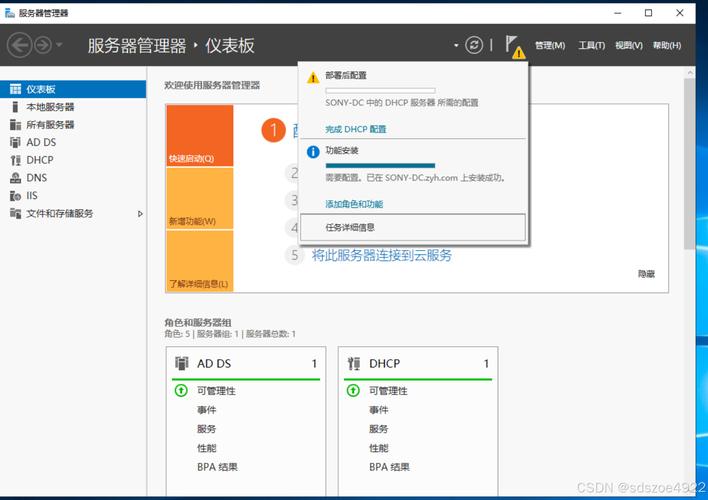Click the AD DS sidebar icon
This screenshot has height=500, width=708.
pyautogui.click(x=15, y=142)
